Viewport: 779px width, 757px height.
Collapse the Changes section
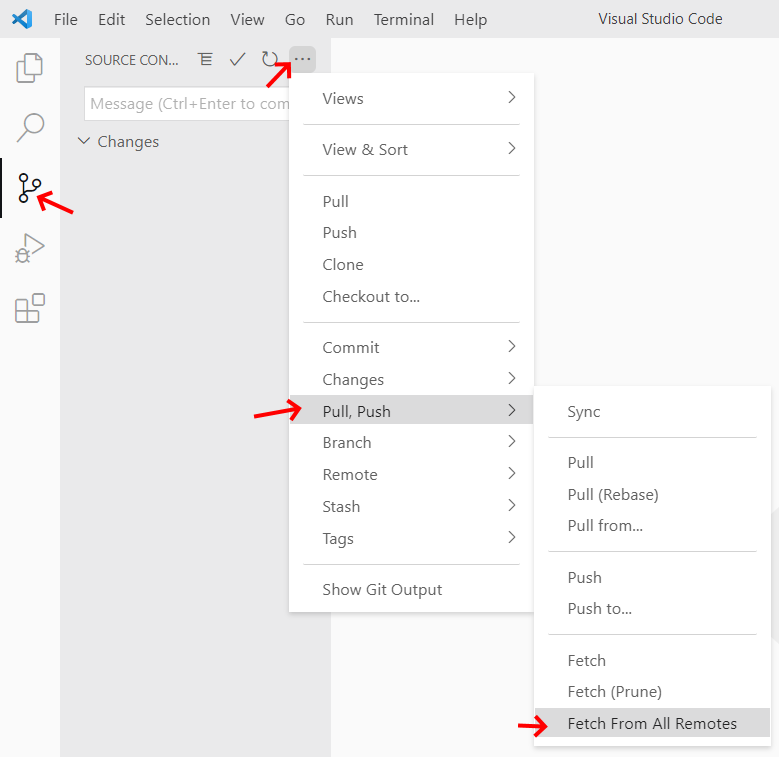[x=84, y=142]
